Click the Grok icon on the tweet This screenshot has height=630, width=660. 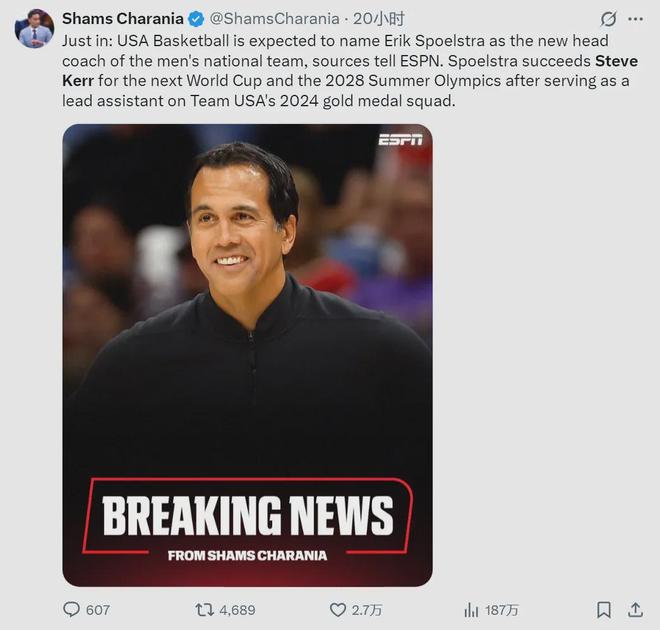pos(608,19)
